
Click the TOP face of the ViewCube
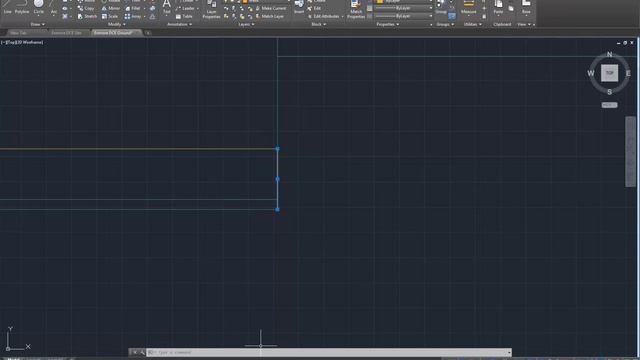609,73
